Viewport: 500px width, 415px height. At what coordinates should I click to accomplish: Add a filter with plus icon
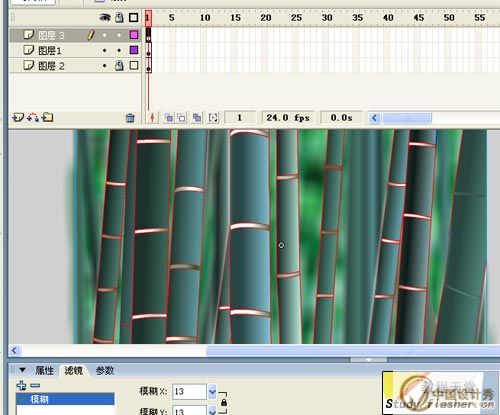21,386
